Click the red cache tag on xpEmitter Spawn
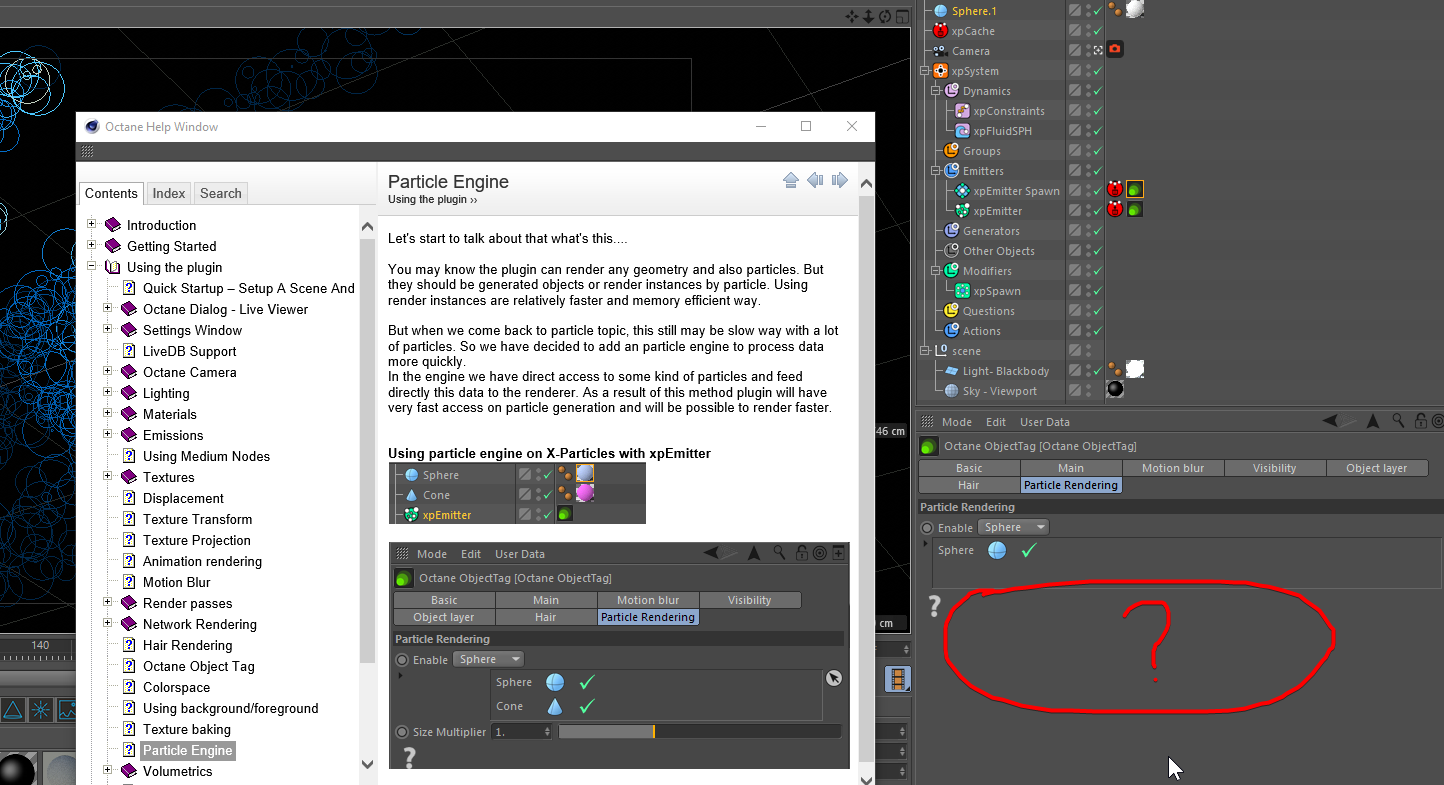Screen dimensions: 1444x785 [x=1115, y=190]
